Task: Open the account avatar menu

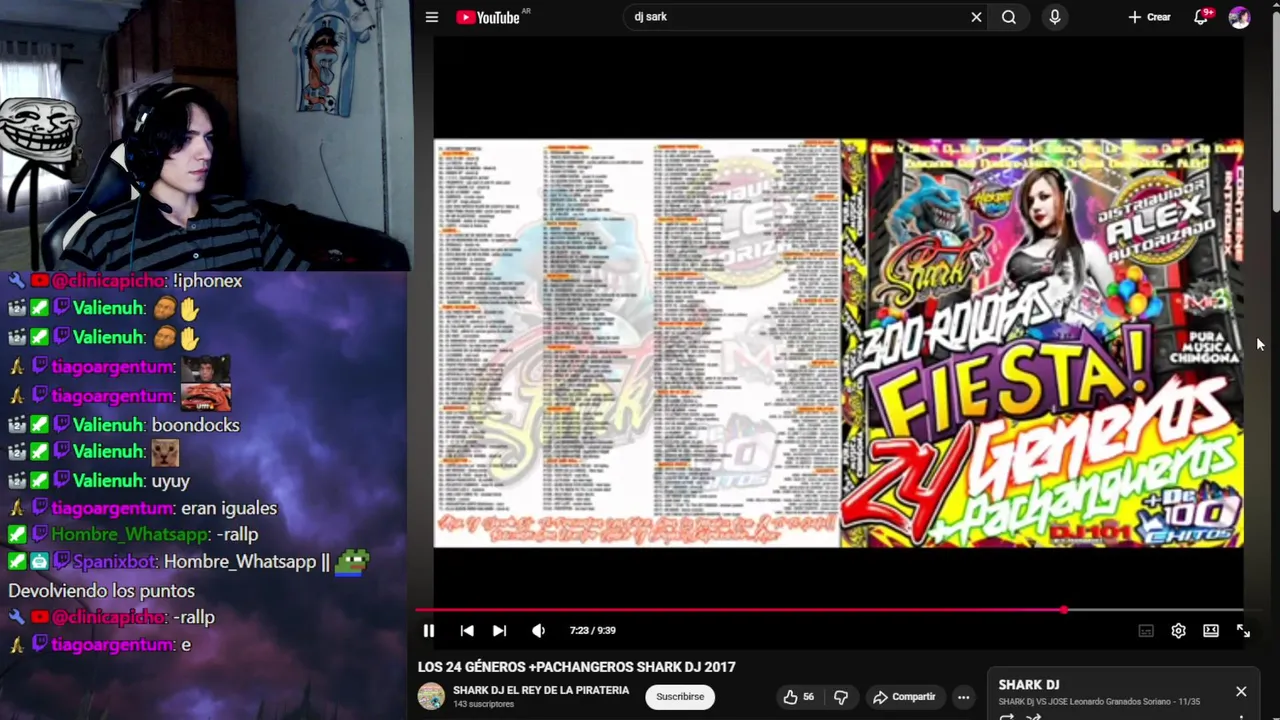Action: (x=1239, y=17)
